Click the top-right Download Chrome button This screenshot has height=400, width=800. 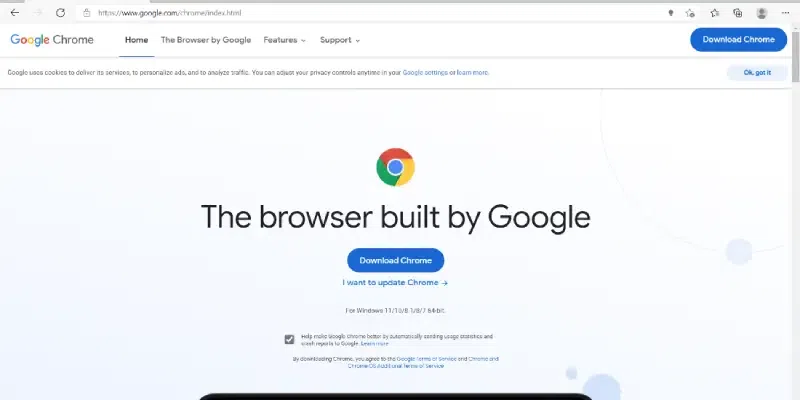coord(738,39)
